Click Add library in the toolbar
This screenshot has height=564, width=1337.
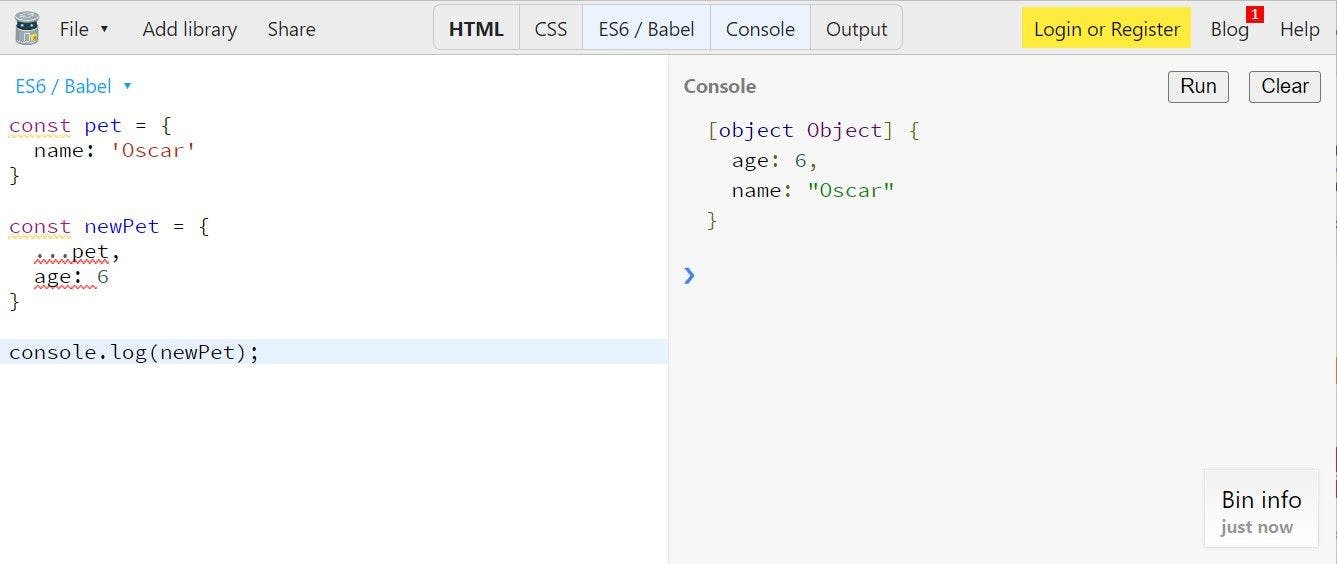pyautogui.click(x=189, y=29)
